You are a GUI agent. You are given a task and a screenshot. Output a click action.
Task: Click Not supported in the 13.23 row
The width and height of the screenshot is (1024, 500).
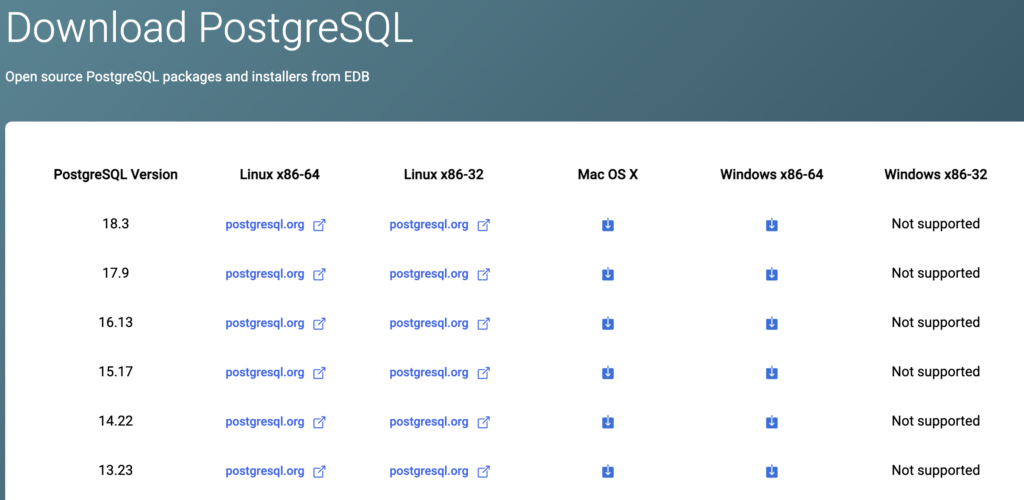[936, 470]
